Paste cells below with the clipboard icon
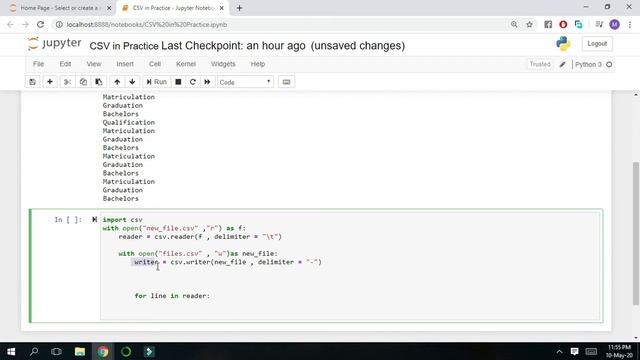This screenshot has width=640, height=360. (x=99, y=82)
